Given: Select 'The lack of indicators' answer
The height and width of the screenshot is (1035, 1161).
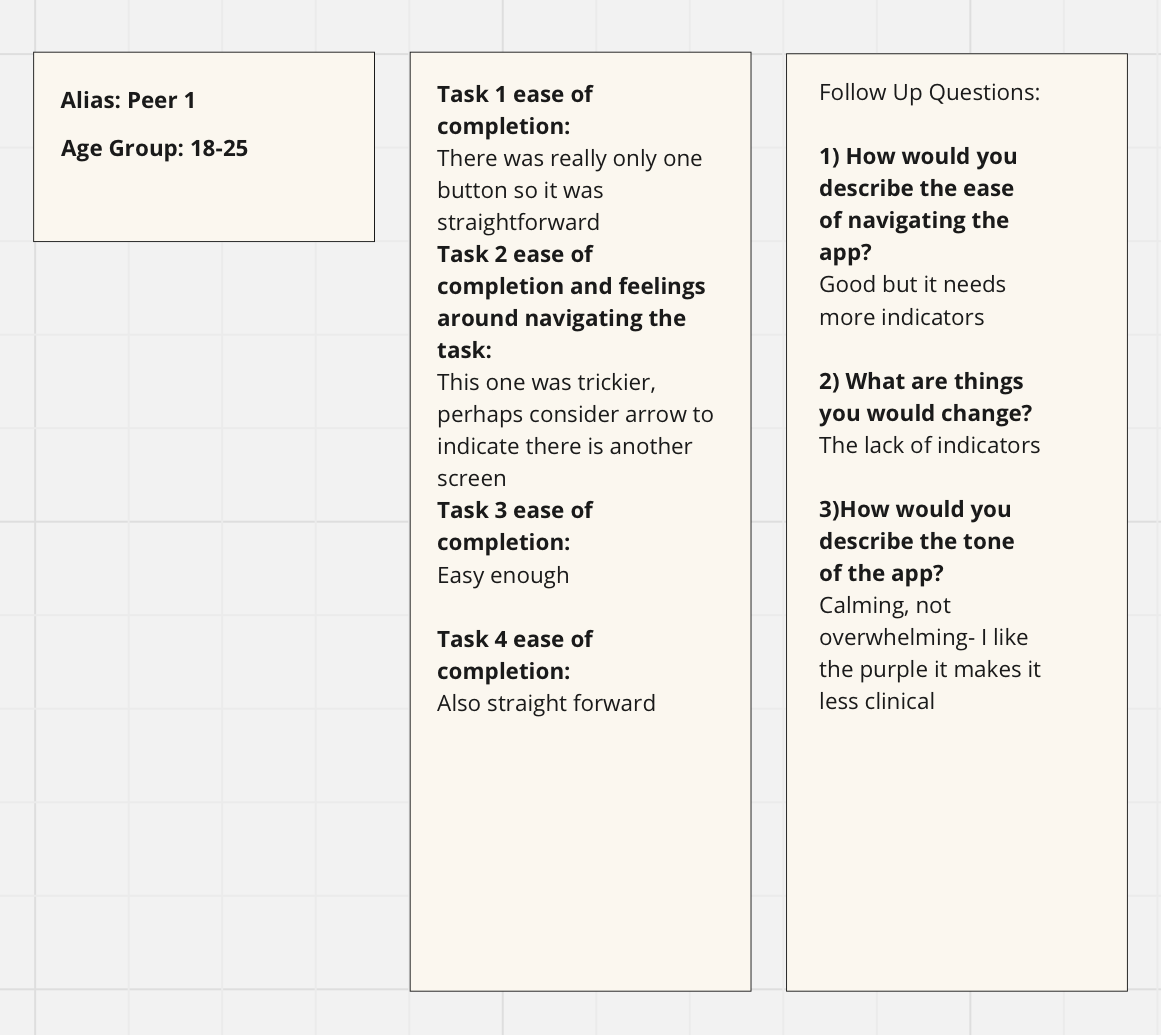Looking at the screenshot, I should 929,445.
